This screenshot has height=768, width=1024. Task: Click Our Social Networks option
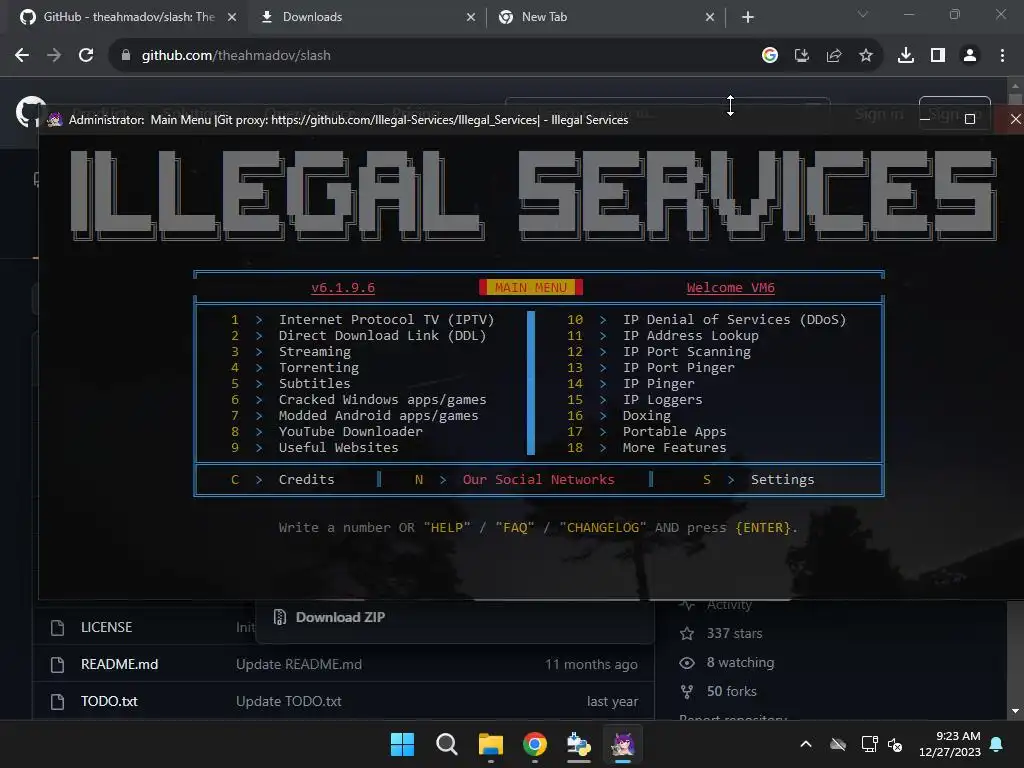point(539,479)
